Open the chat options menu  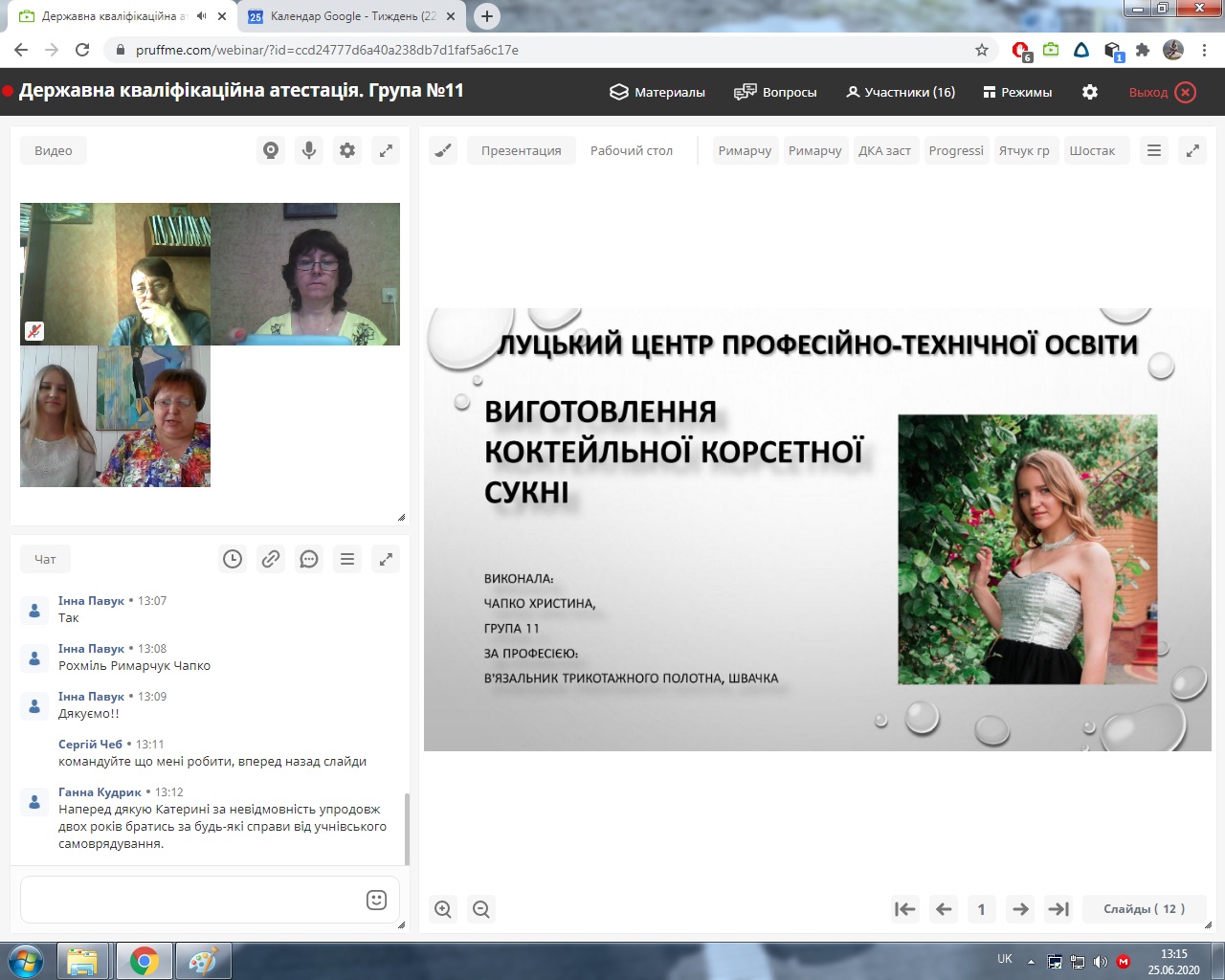[x=347, y=559]
